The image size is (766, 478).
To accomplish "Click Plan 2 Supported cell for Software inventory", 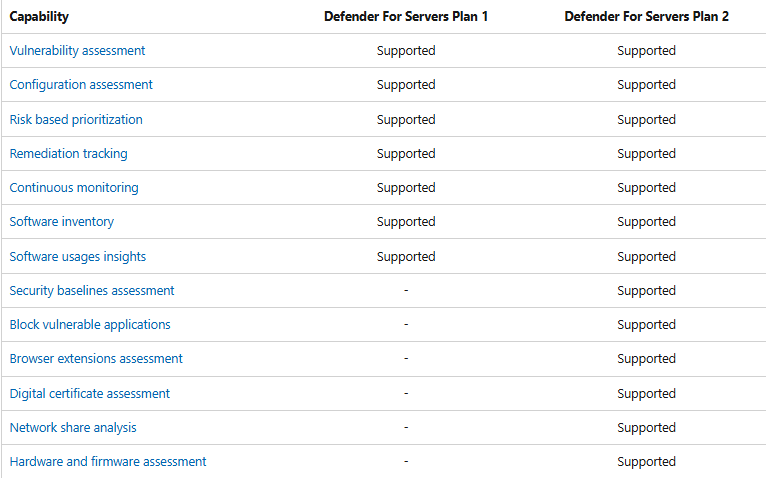I will (646, 222).
